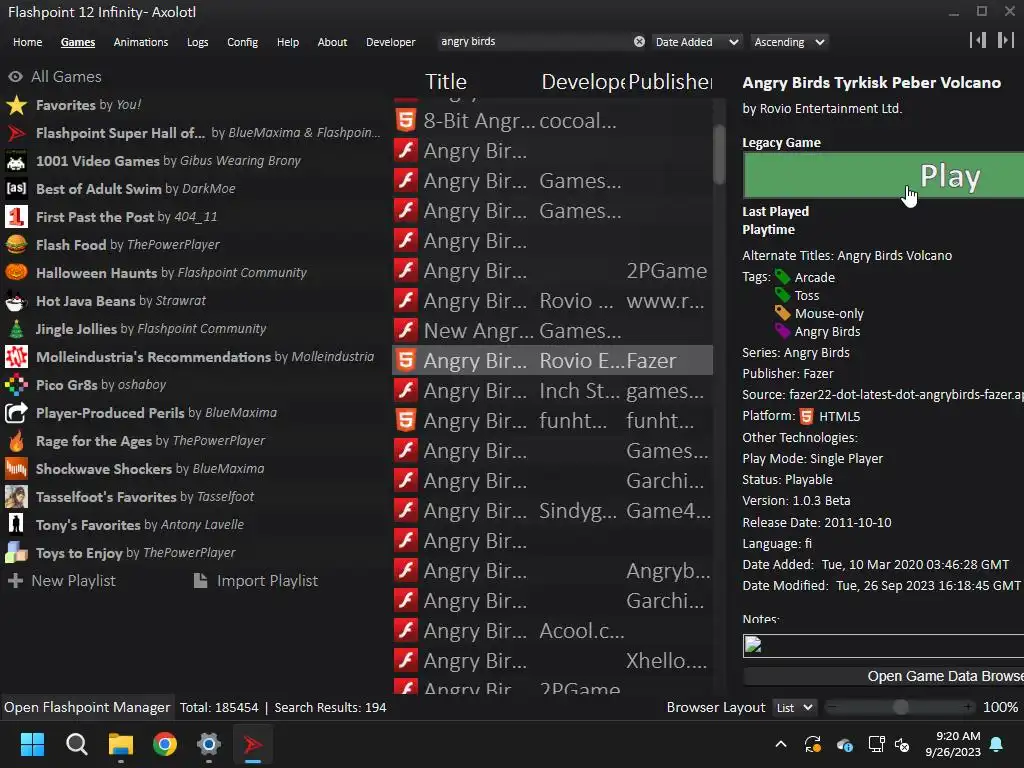Open Rage for the Ages flame icon

point(16,441)
